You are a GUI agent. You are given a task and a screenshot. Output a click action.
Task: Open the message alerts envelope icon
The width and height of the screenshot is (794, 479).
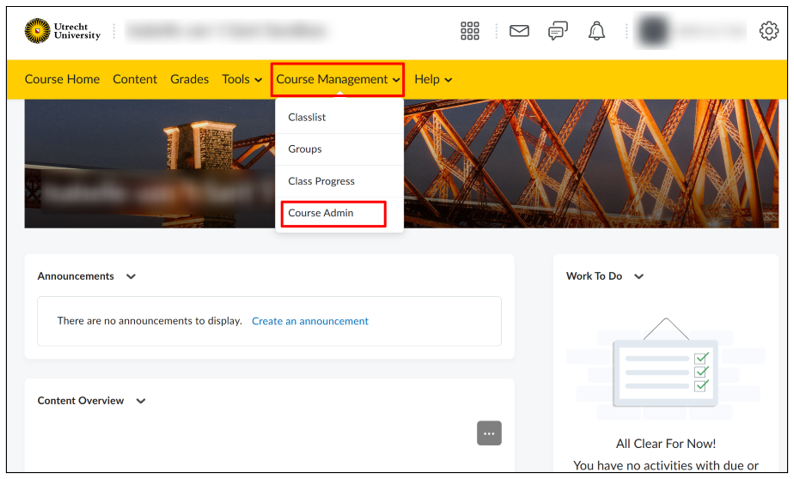click(519, 31)
